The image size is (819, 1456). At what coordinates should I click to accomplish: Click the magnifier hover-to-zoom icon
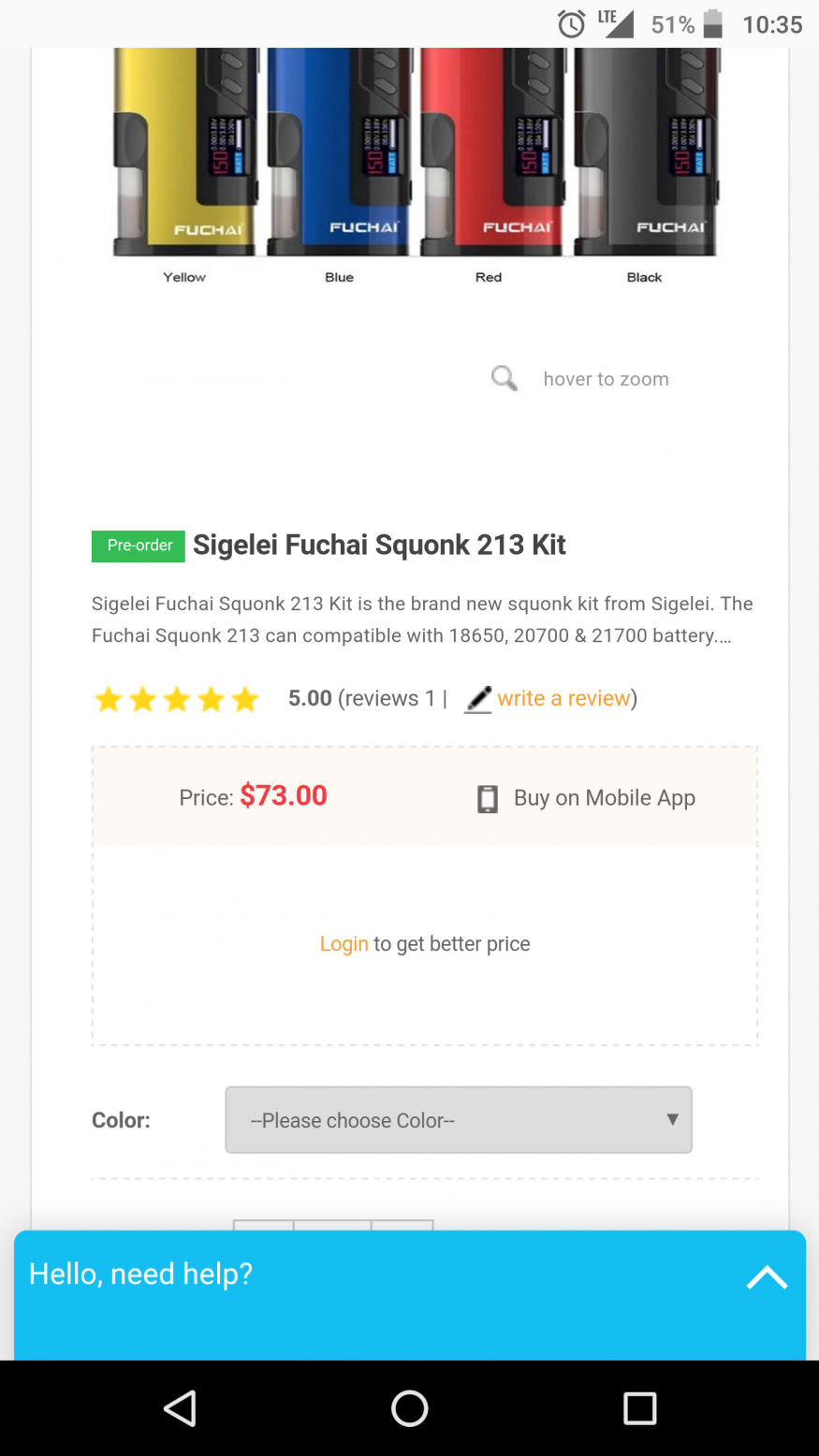click(504, 378)
